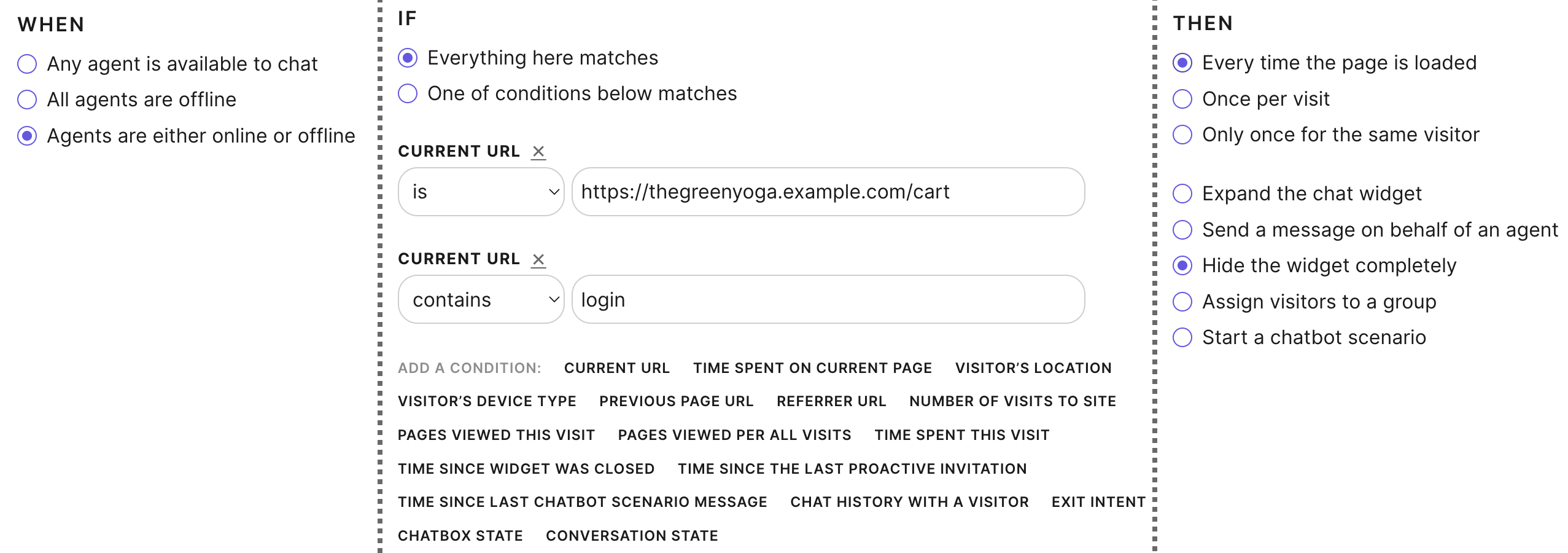This screenshot has width=1568, height=553.
Task: Remove the second CURRENT URL condition
Action: [x=538, y=259]
